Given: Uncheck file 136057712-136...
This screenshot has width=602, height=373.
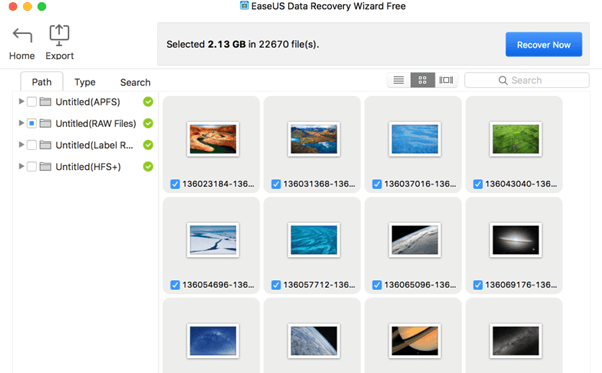Looking at the screenshot, I should click(x=276, y=285).
